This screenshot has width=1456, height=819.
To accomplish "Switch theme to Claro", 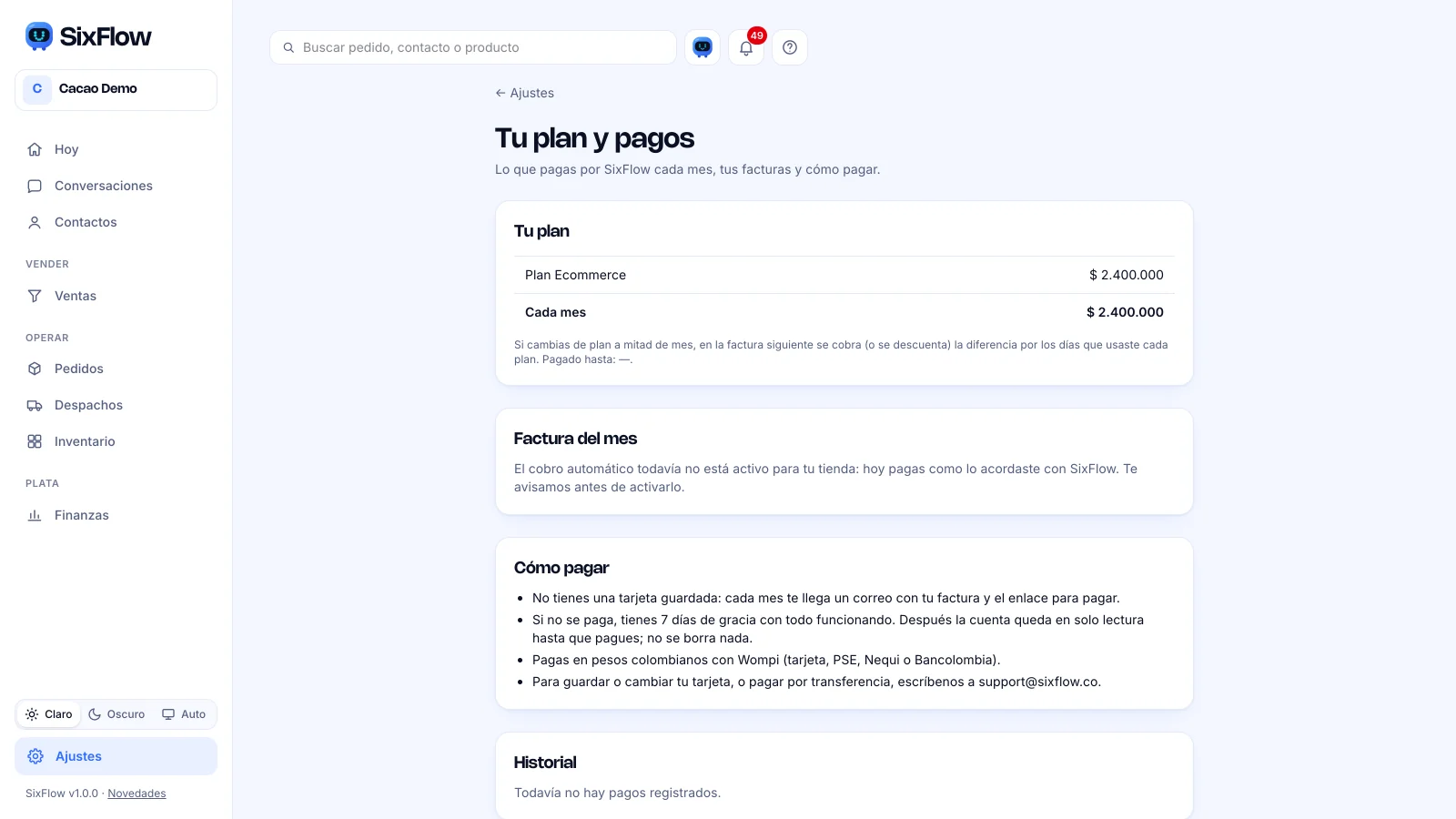I will (49, 714).
